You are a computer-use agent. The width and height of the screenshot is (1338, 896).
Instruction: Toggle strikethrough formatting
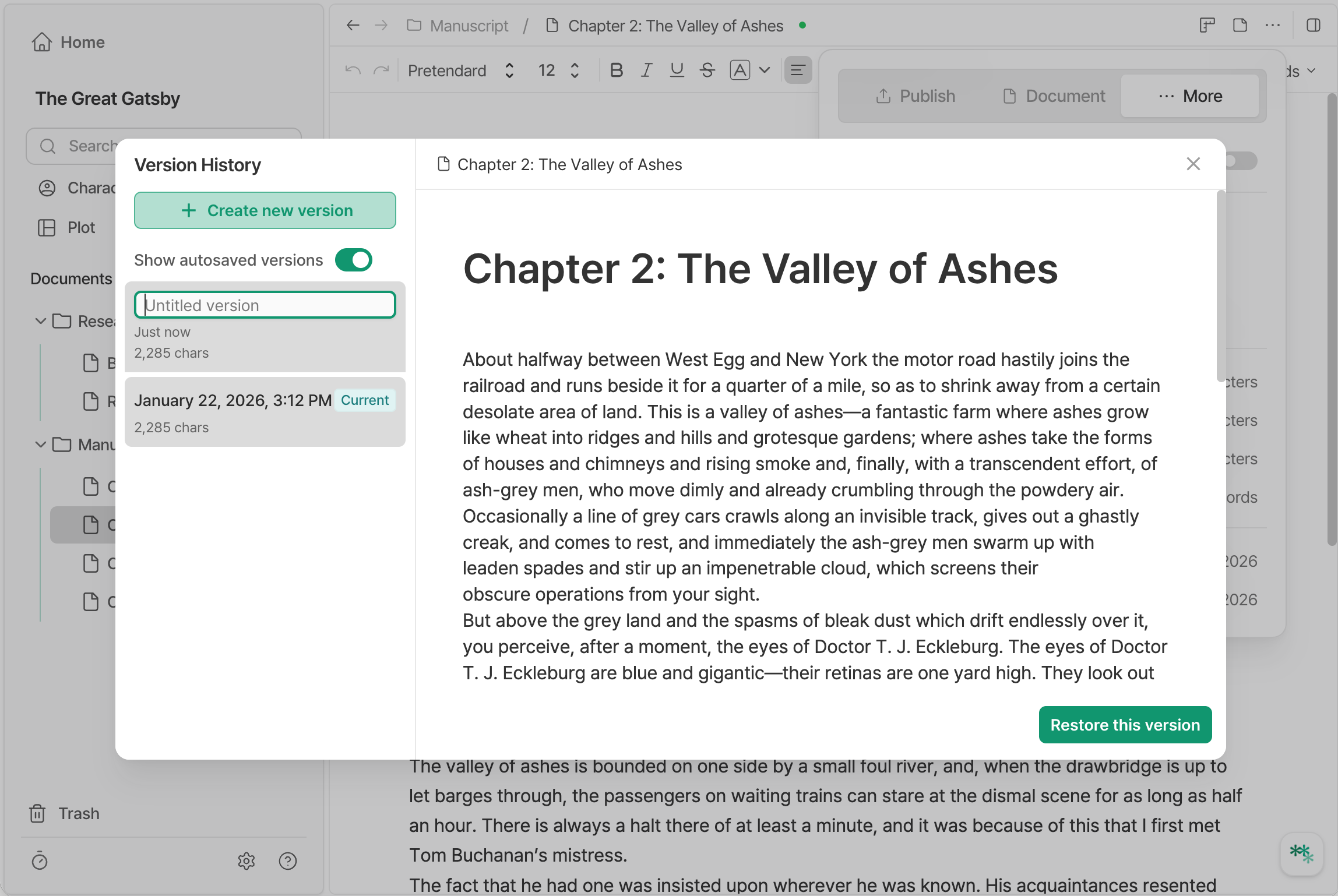tap(707, 70)
